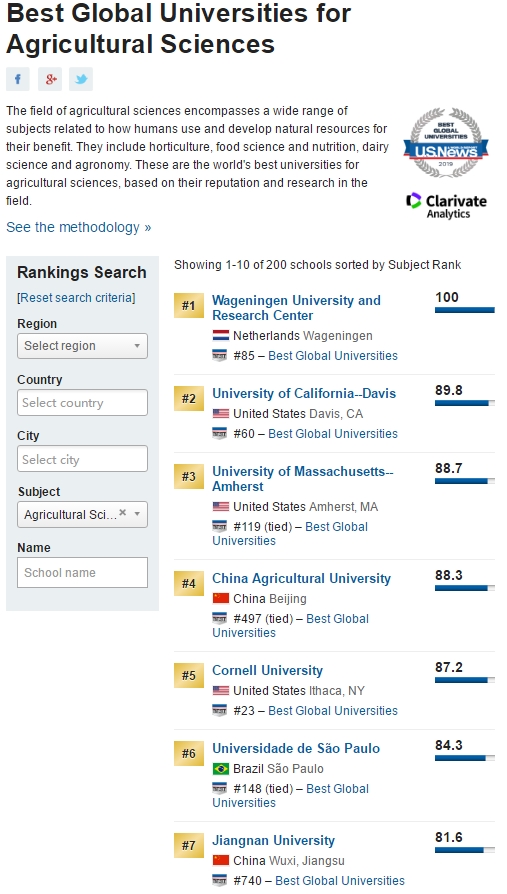Click the #1 rank badge
507x894 pixels.
click(x=189, y=306)
